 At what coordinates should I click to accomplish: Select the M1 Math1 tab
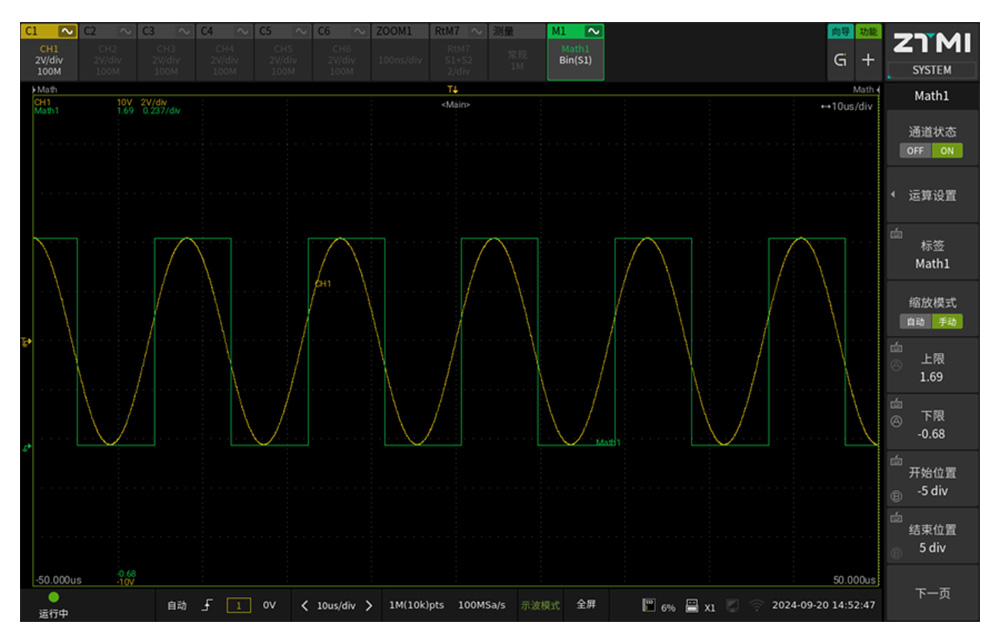[575, 52]
